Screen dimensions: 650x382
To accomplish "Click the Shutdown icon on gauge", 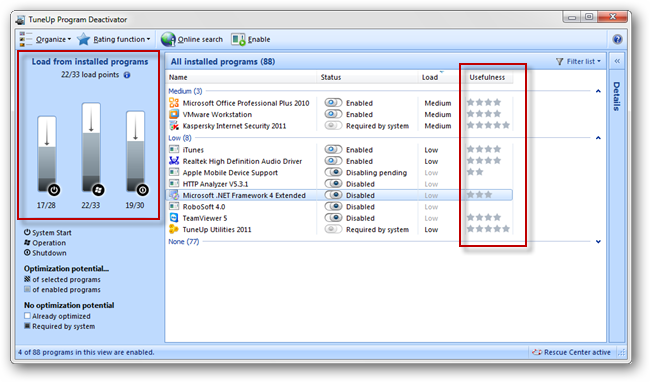I will pos(143,190).
